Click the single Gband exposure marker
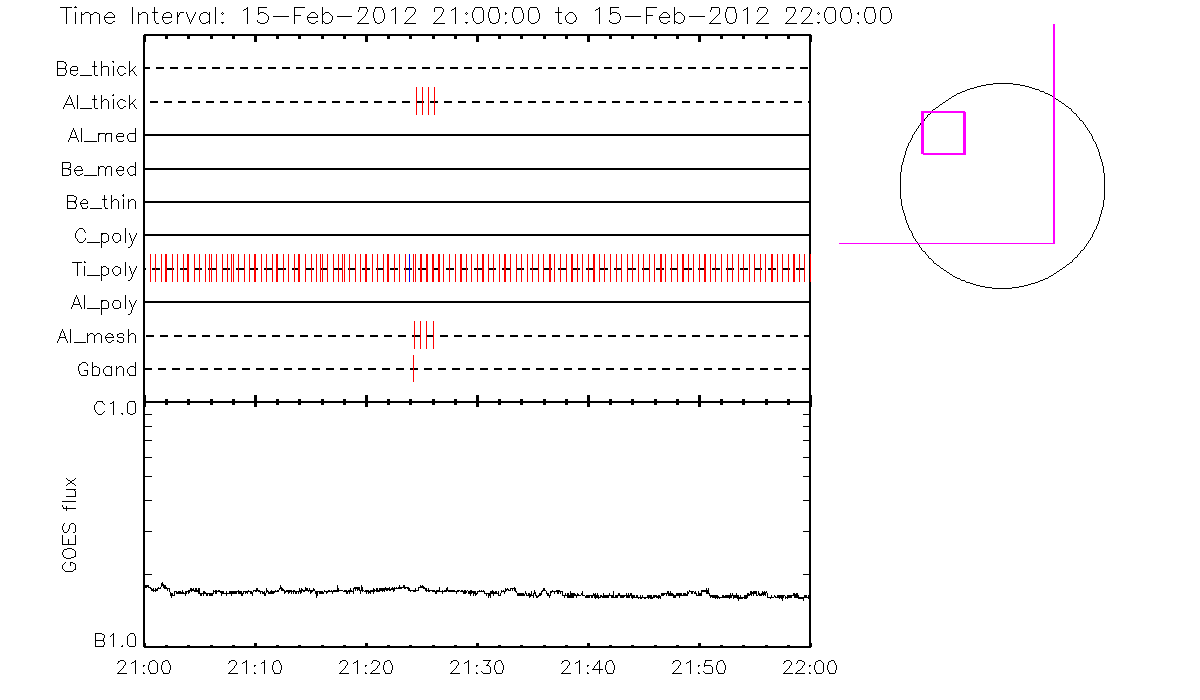This screenshot has height=700, width=1200. [x=413, y=369]
